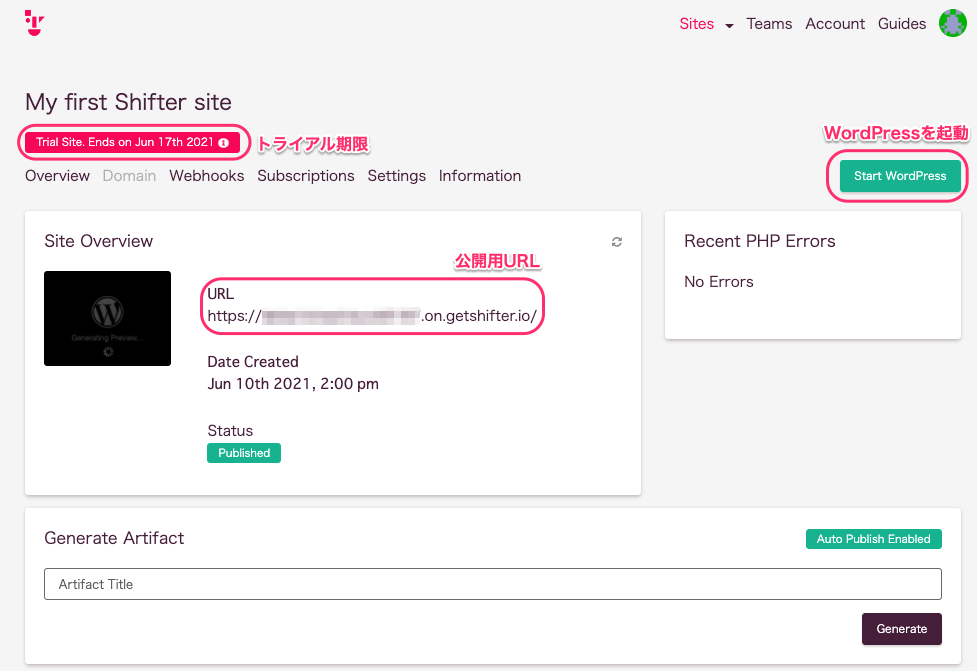Click the Date Created value Jun 10th 2021
This screenshot has width=977, height=671.
click(x=293, y=384)
